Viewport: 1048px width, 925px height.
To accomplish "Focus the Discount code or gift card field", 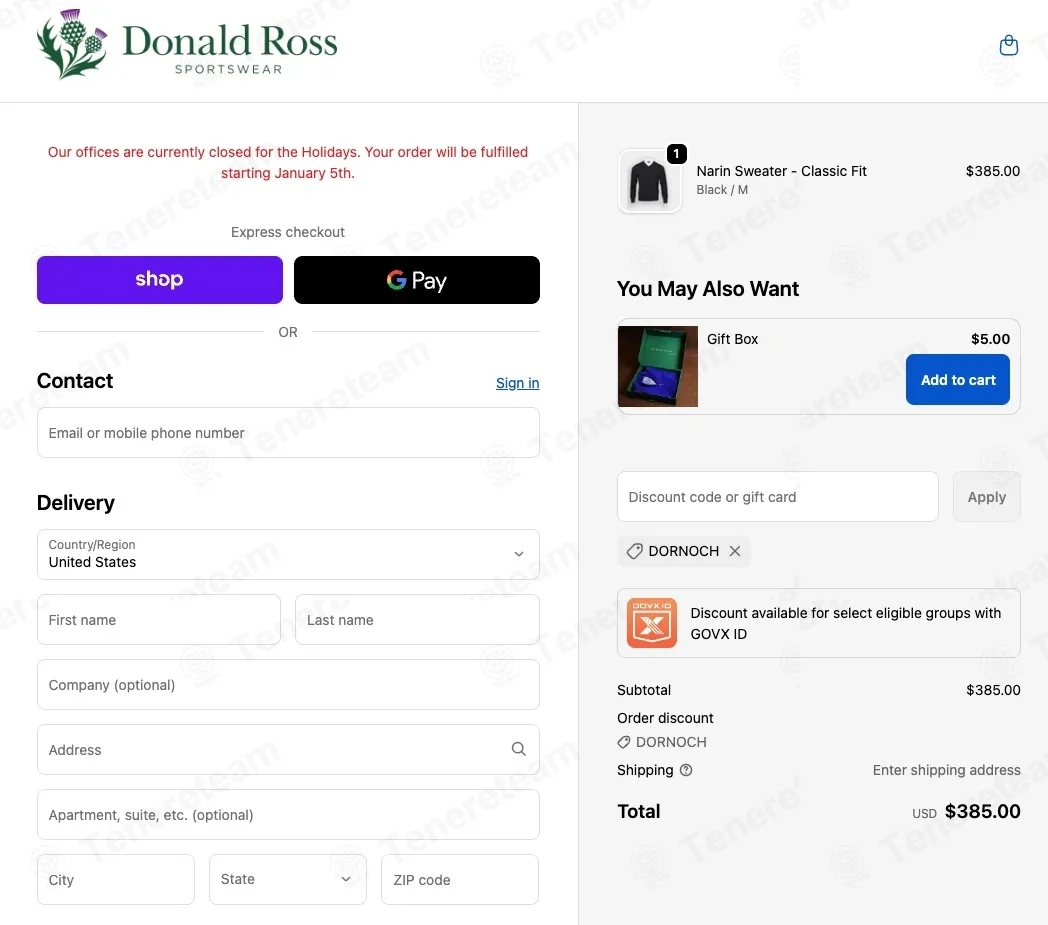I will [x=777, y=497].
